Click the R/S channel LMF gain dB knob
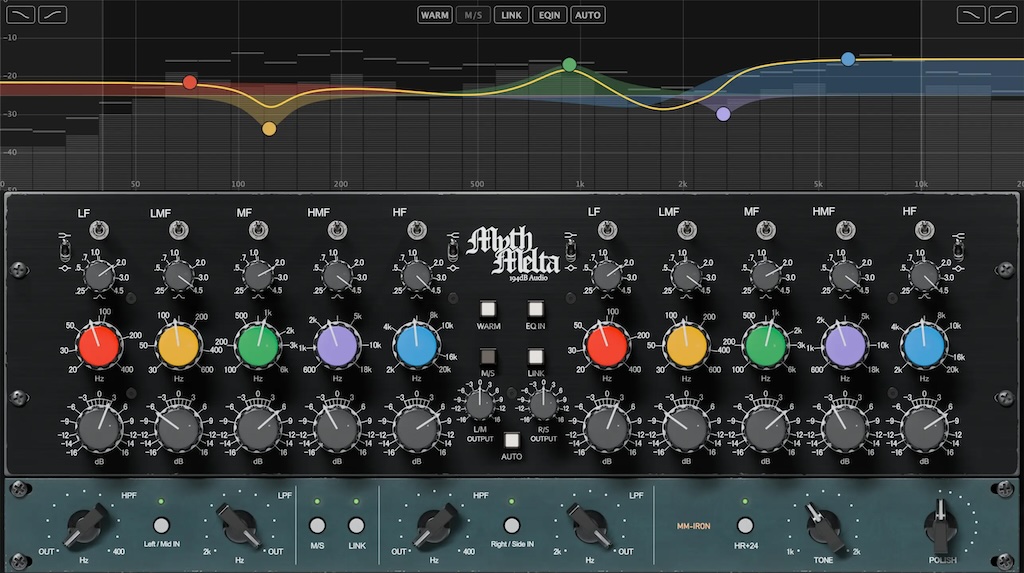Viewport: 1024px width, 573px height. pos(687,429)
